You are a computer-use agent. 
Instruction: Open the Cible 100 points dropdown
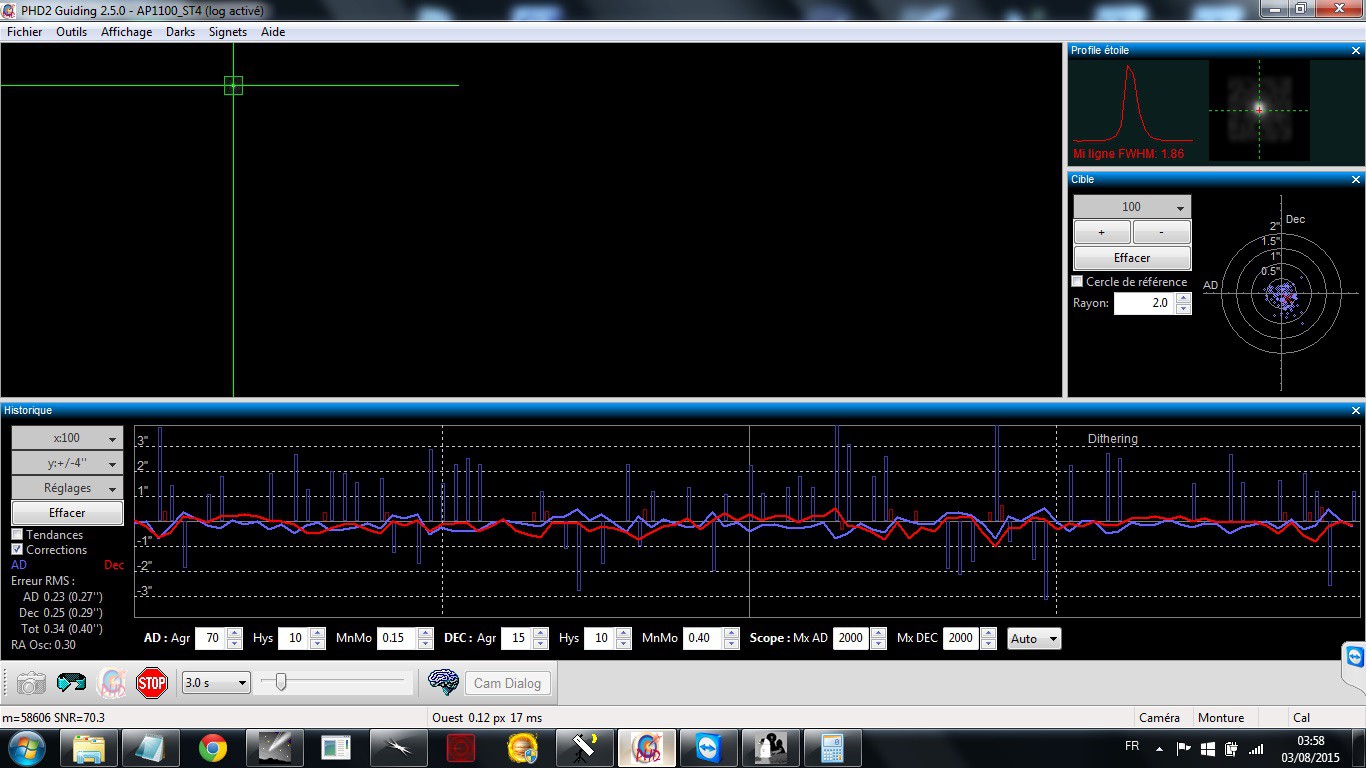[x=1132, y=207]
